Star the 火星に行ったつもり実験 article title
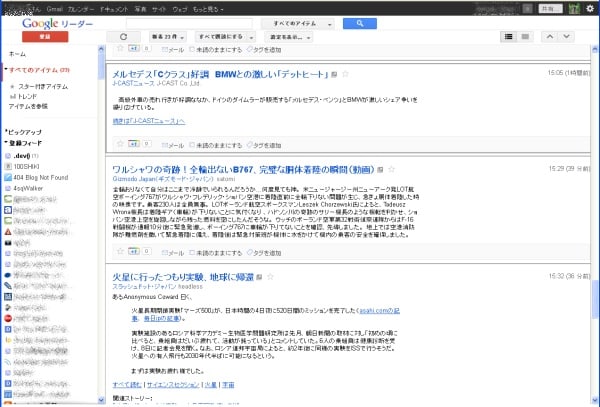Viewport: 600px width, 407px height. coord(270,277)
